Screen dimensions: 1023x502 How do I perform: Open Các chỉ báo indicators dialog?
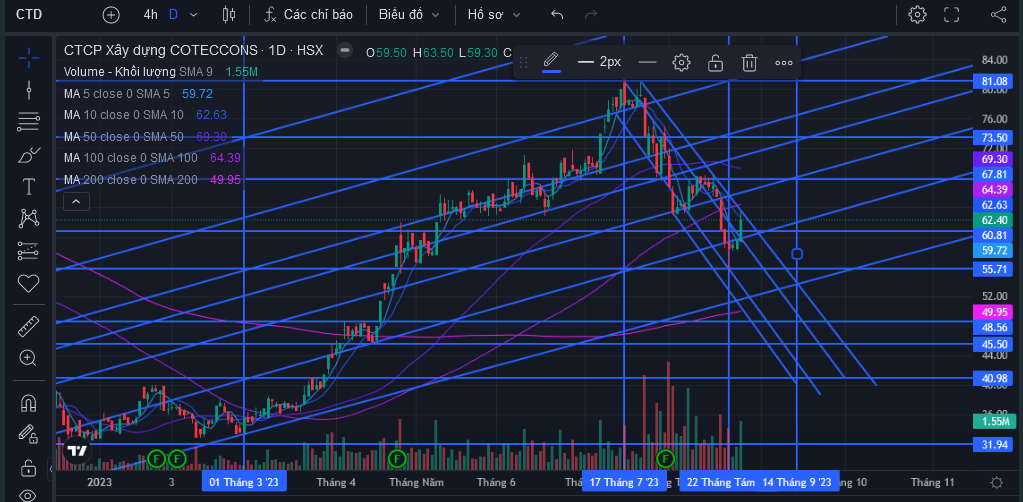(x=309, y=14)
